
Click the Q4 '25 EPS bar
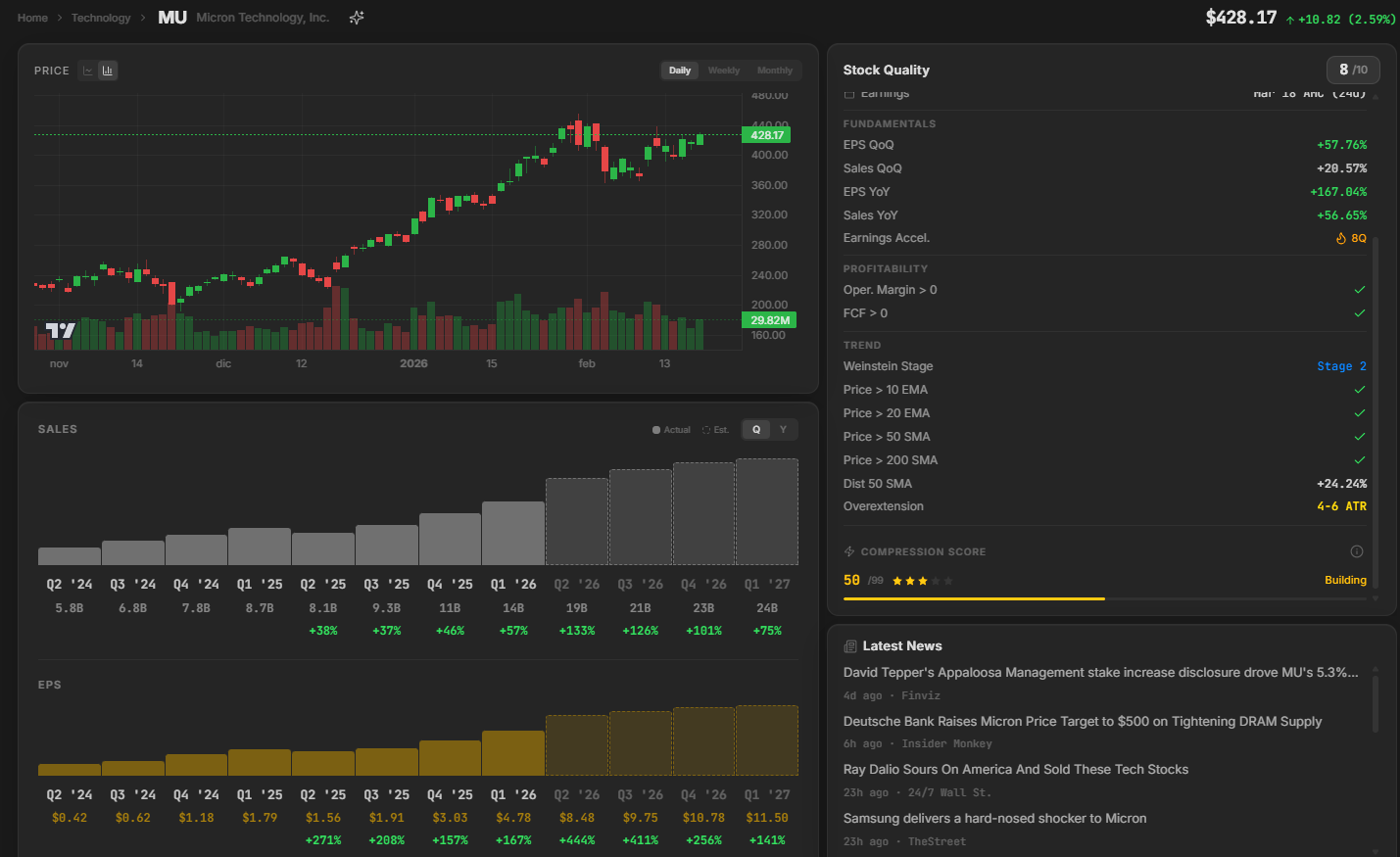coord(450,758)
